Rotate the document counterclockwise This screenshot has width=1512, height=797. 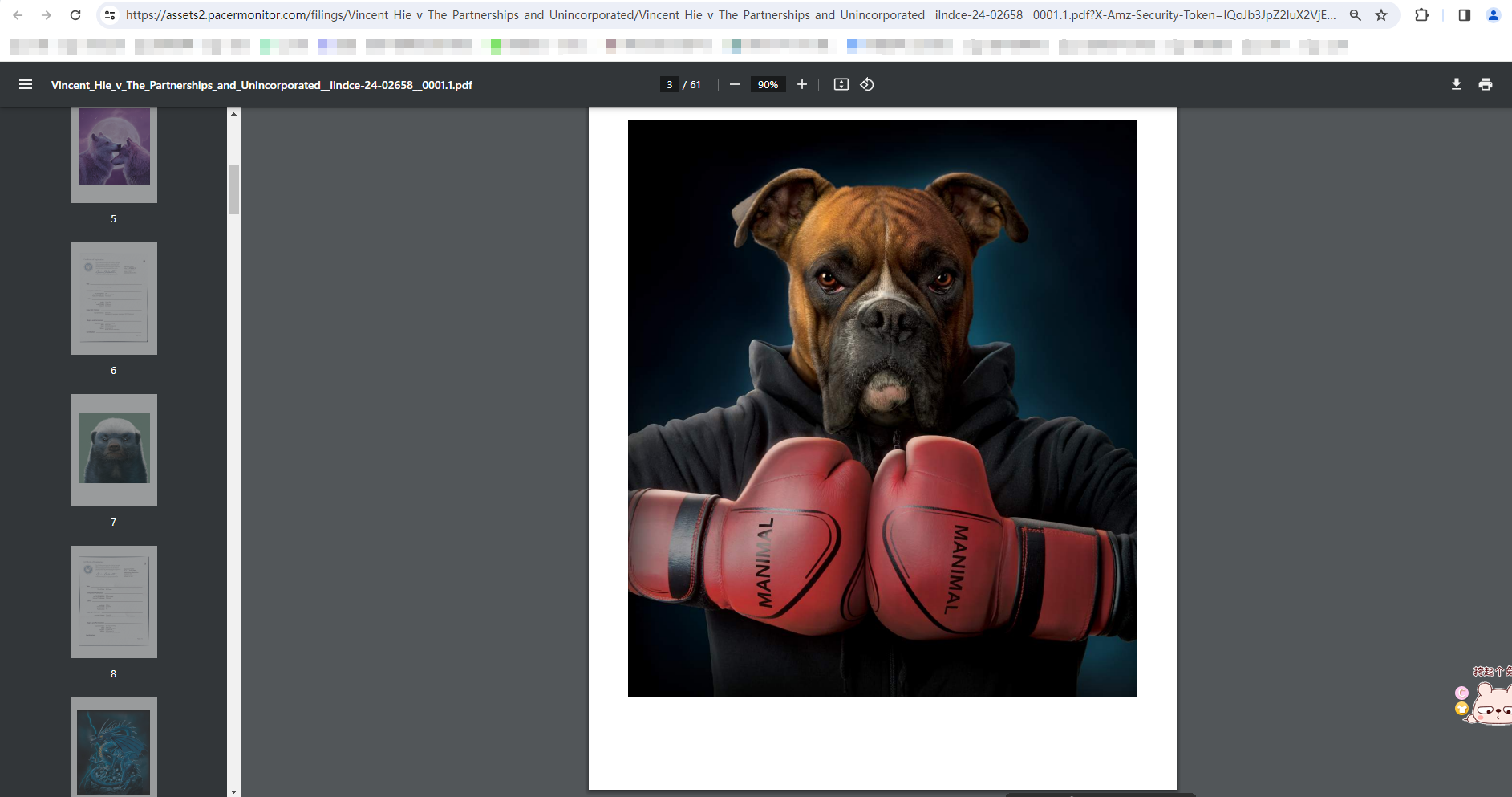(867, 84)
